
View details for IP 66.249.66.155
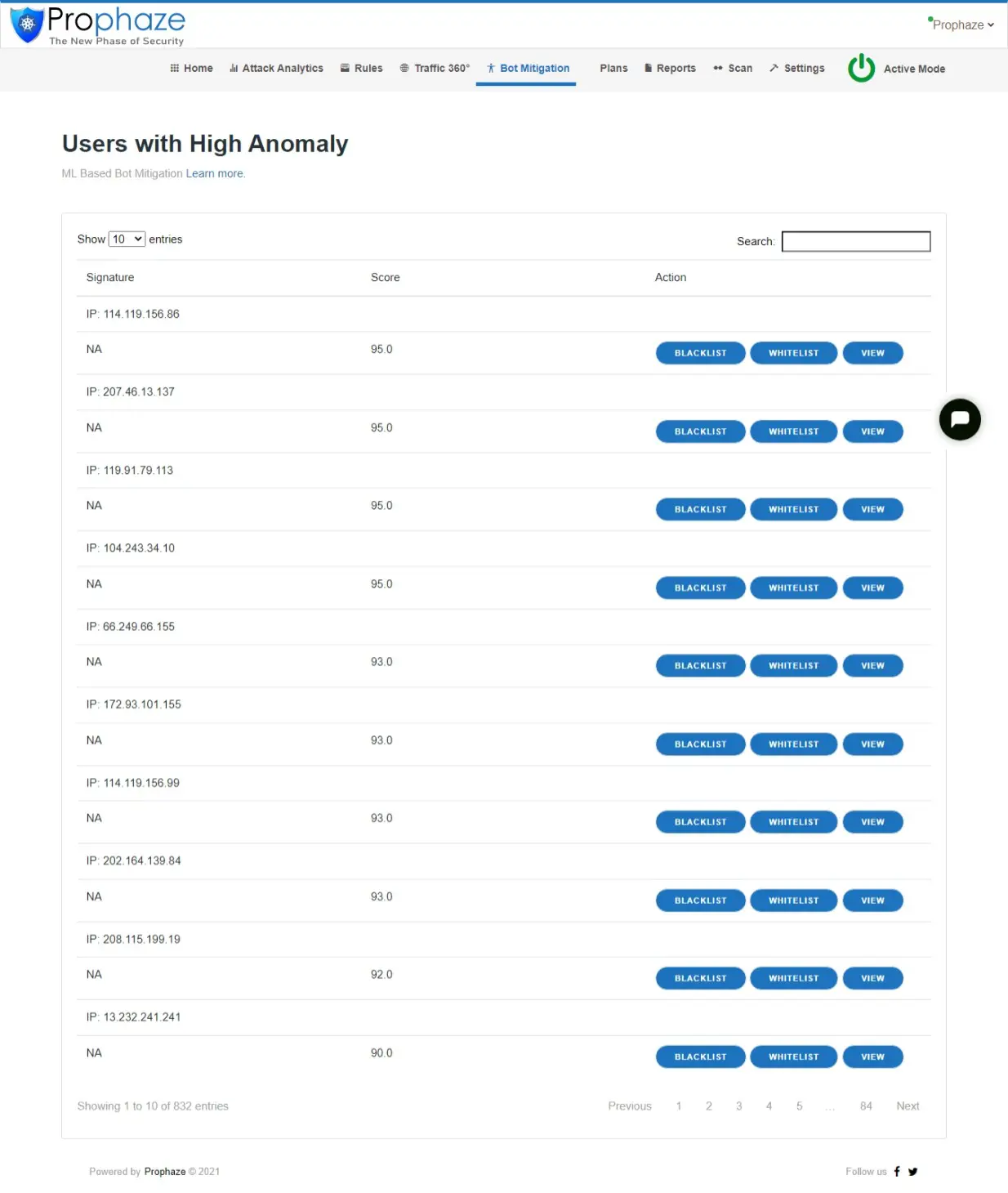coord(872,666)
